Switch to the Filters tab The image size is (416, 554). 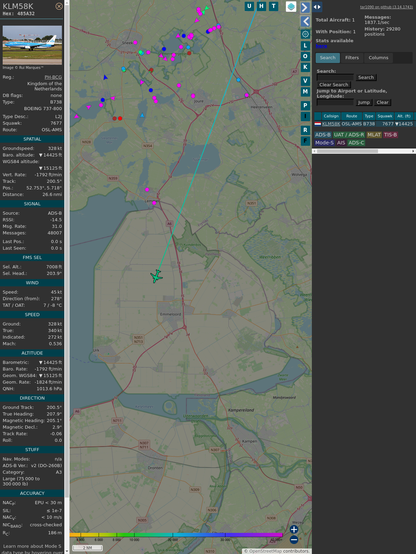click(x=352, y=58)
